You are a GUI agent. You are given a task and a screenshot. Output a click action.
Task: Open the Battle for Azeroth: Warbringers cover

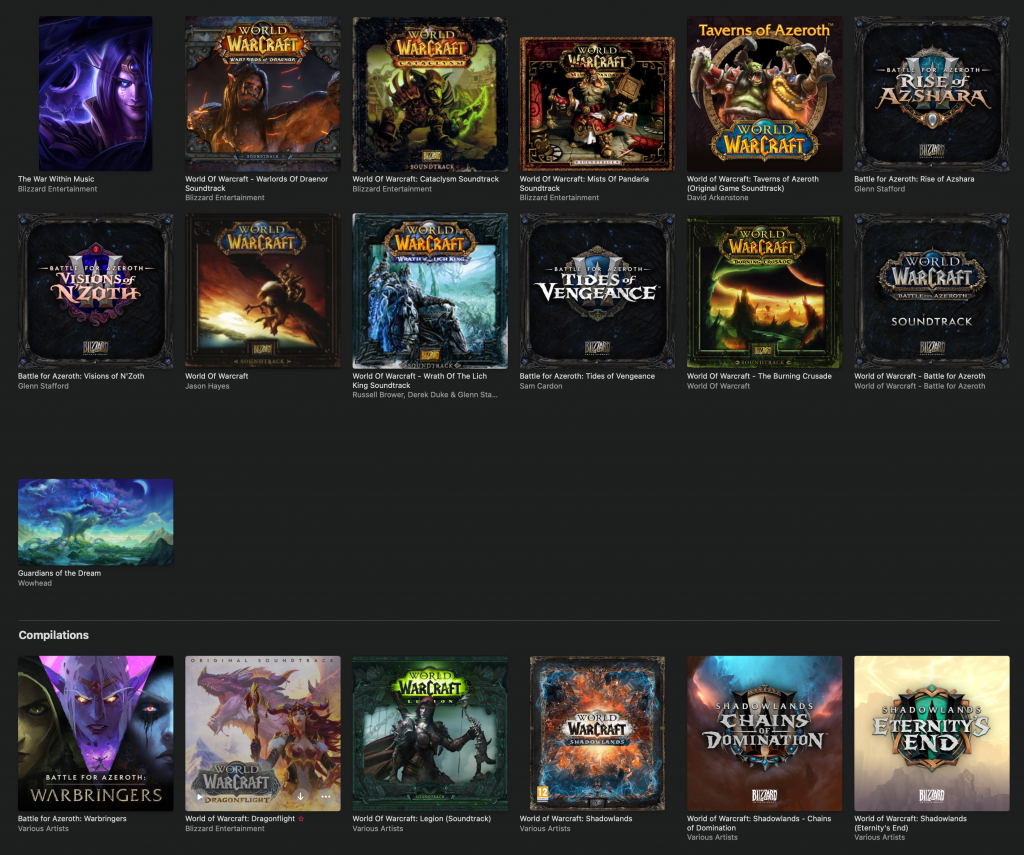coord(95,733)
